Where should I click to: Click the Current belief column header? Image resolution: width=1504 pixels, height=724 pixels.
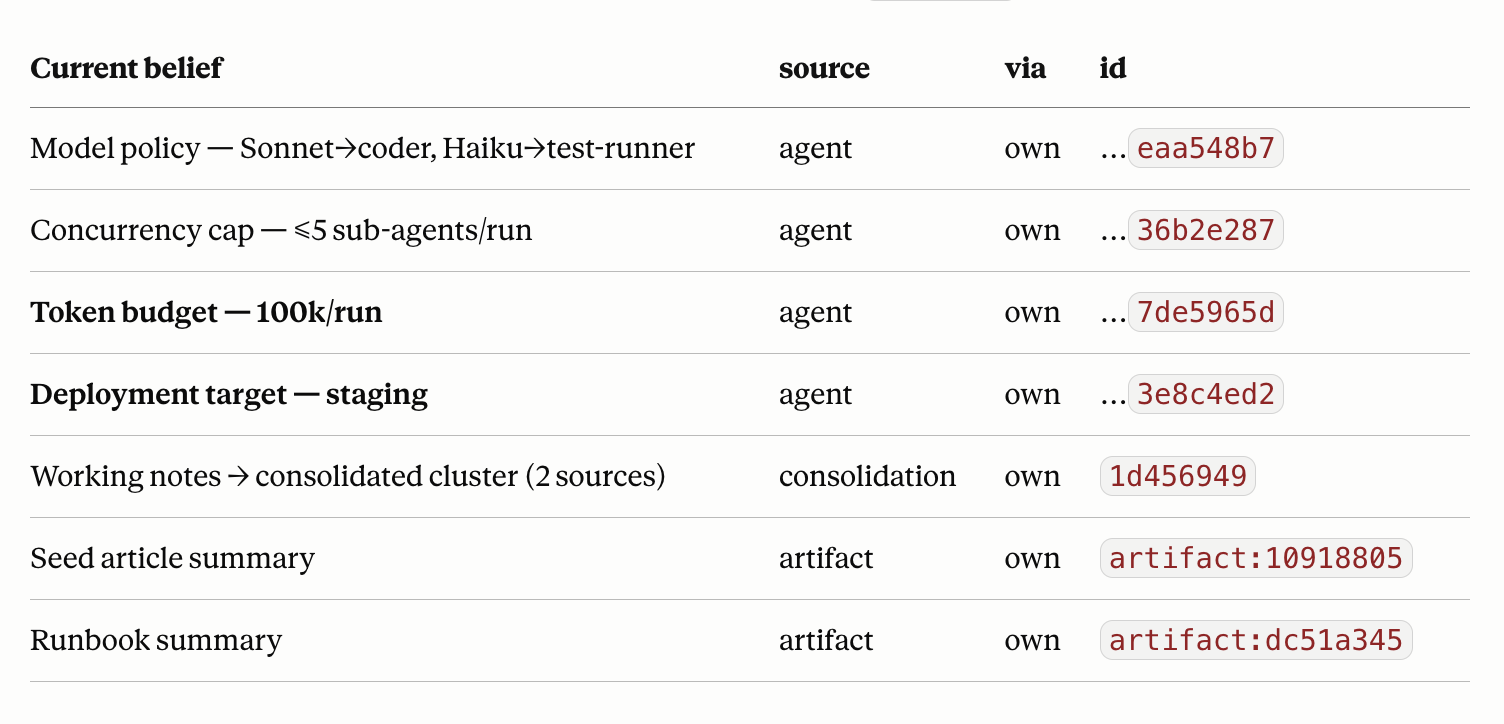[x=126, y=68]
